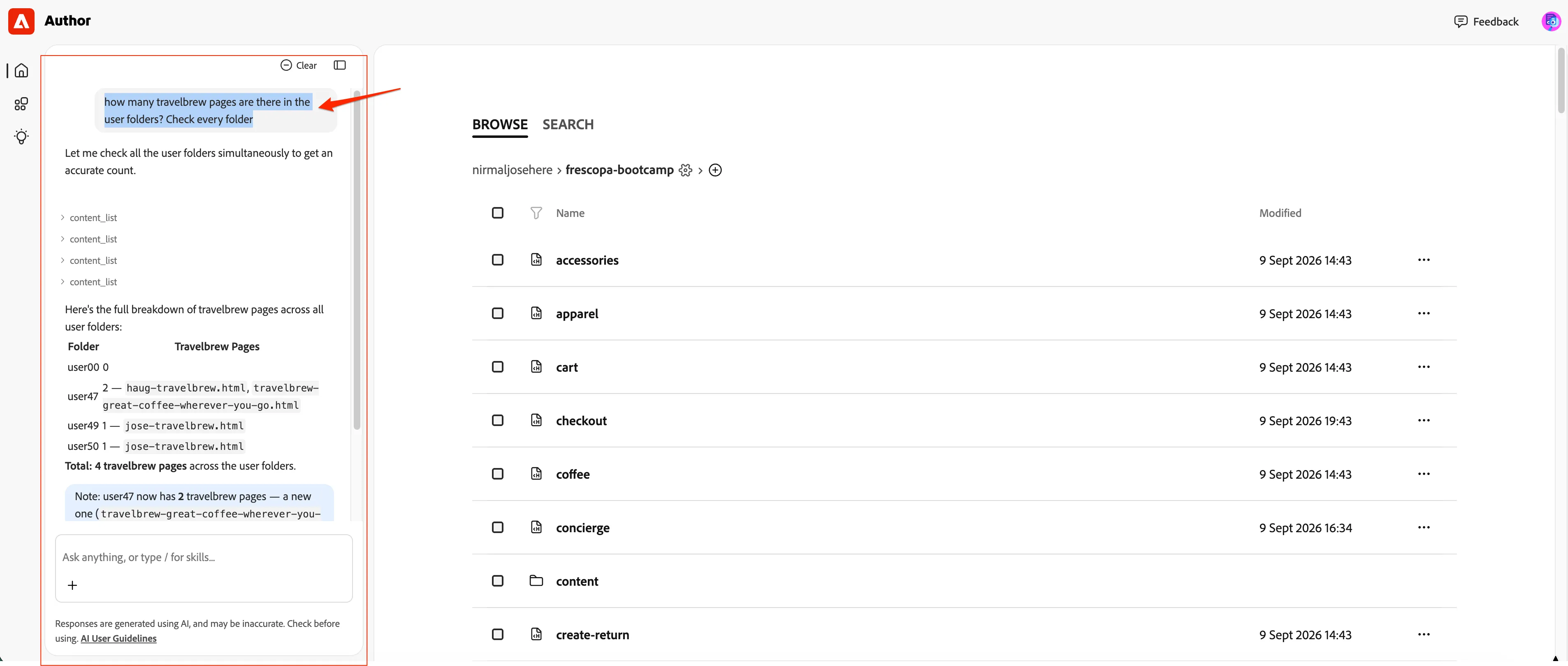Open the Home sidebar icon
1568x666 pixels.
click(x=21, y=71)
